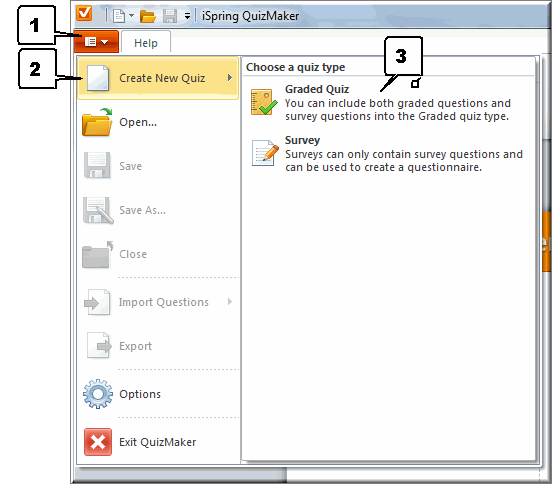Click the Export page-arrow icon
This screenshot has width=552, height=484.
(x=99, y=346)
